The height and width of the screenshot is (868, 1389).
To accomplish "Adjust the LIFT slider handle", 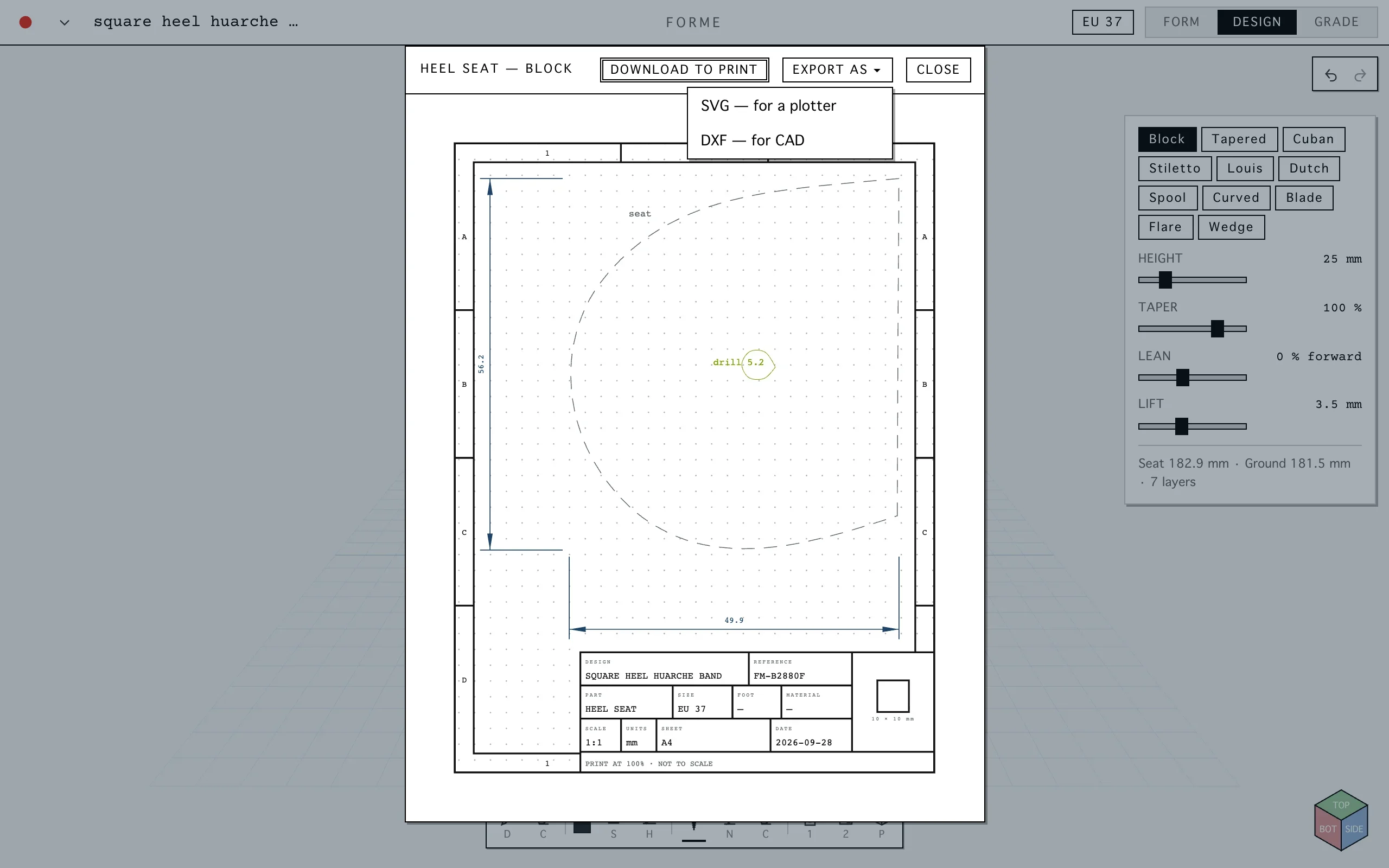I will coord(1181,426).
